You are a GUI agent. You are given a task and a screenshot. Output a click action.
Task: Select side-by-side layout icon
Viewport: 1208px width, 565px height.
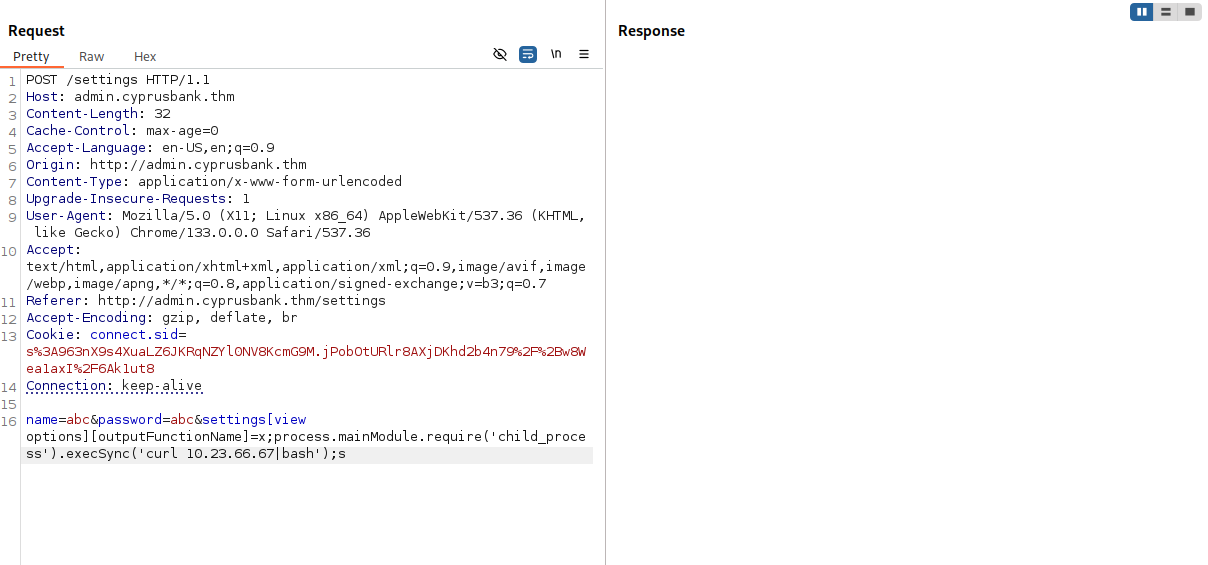coord(1142,12)
